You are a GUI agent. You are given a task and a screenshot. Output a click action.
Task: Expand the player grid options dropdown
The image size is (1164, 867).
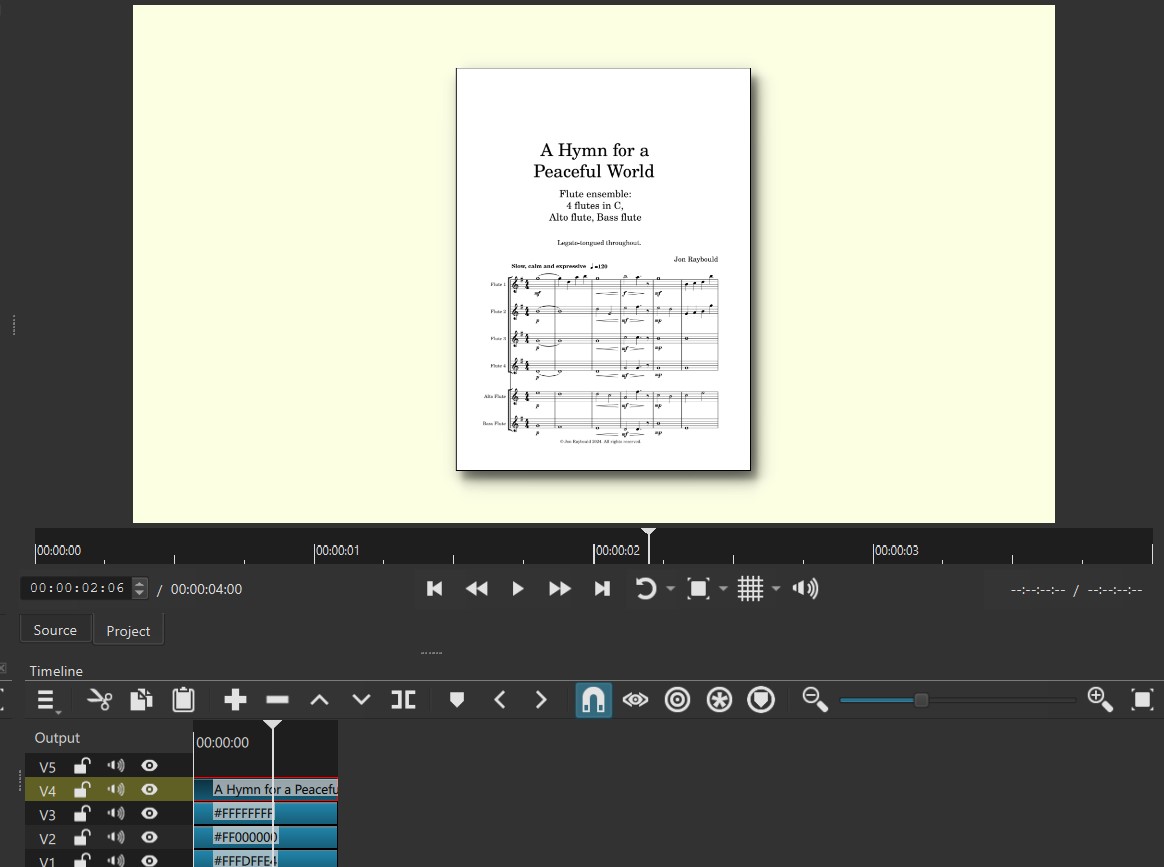[776, 589]
